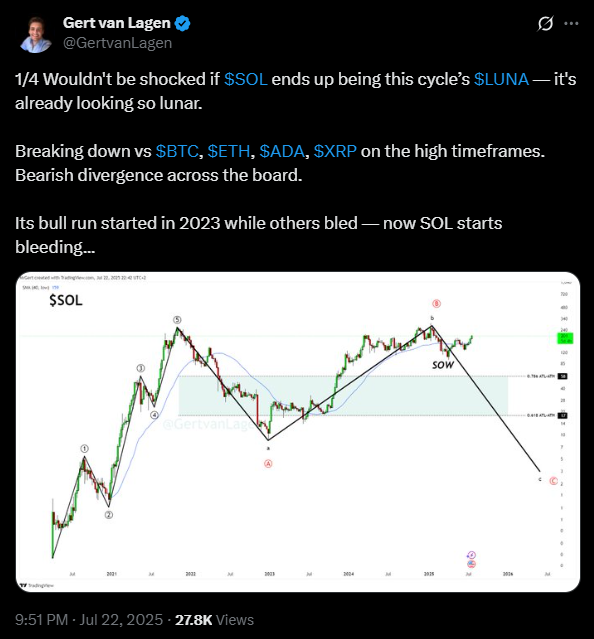
Task: Select the $ETH cashtag
Action: (x=229, y=151)
